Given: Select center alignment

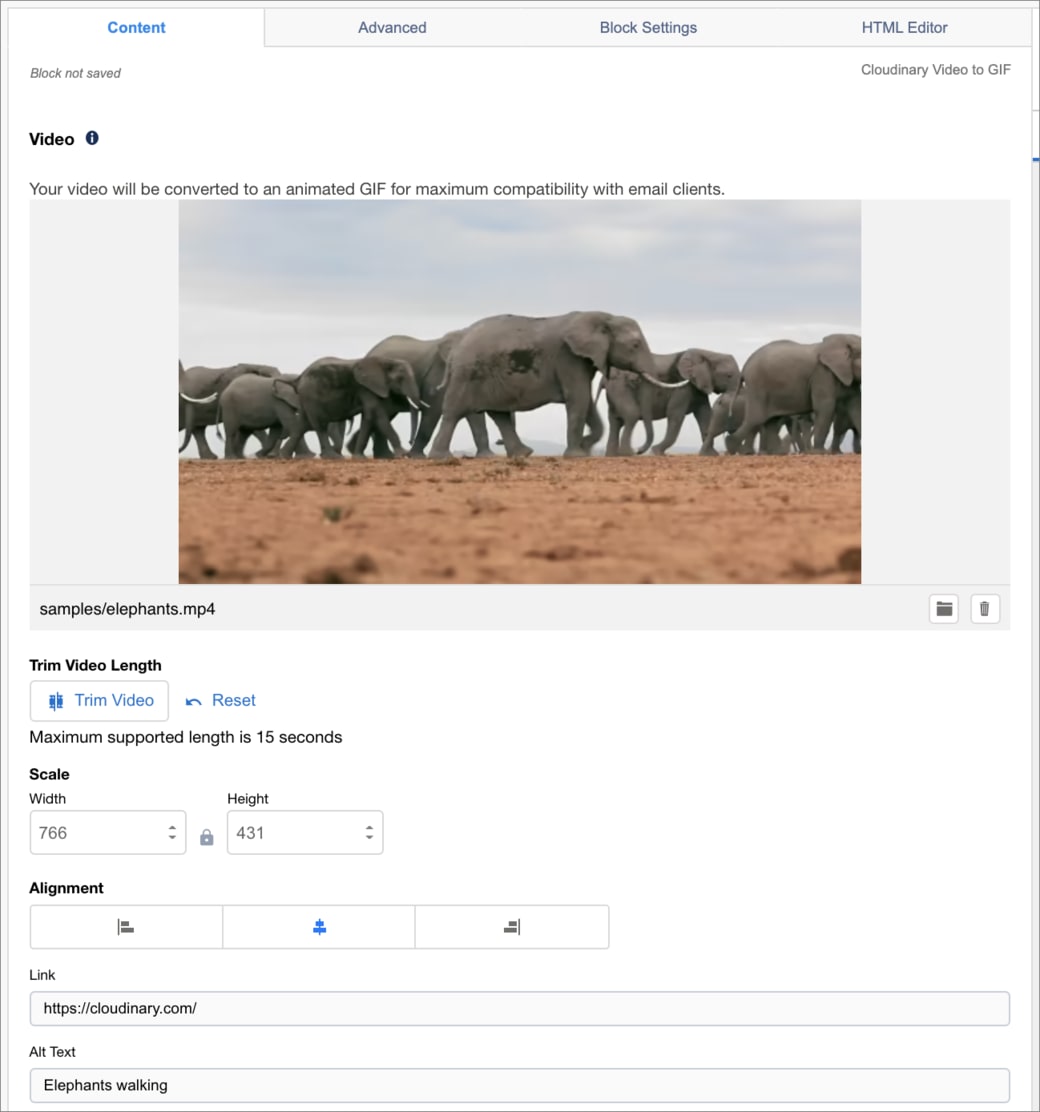Looking at the screenshot, I should point(319,927).
